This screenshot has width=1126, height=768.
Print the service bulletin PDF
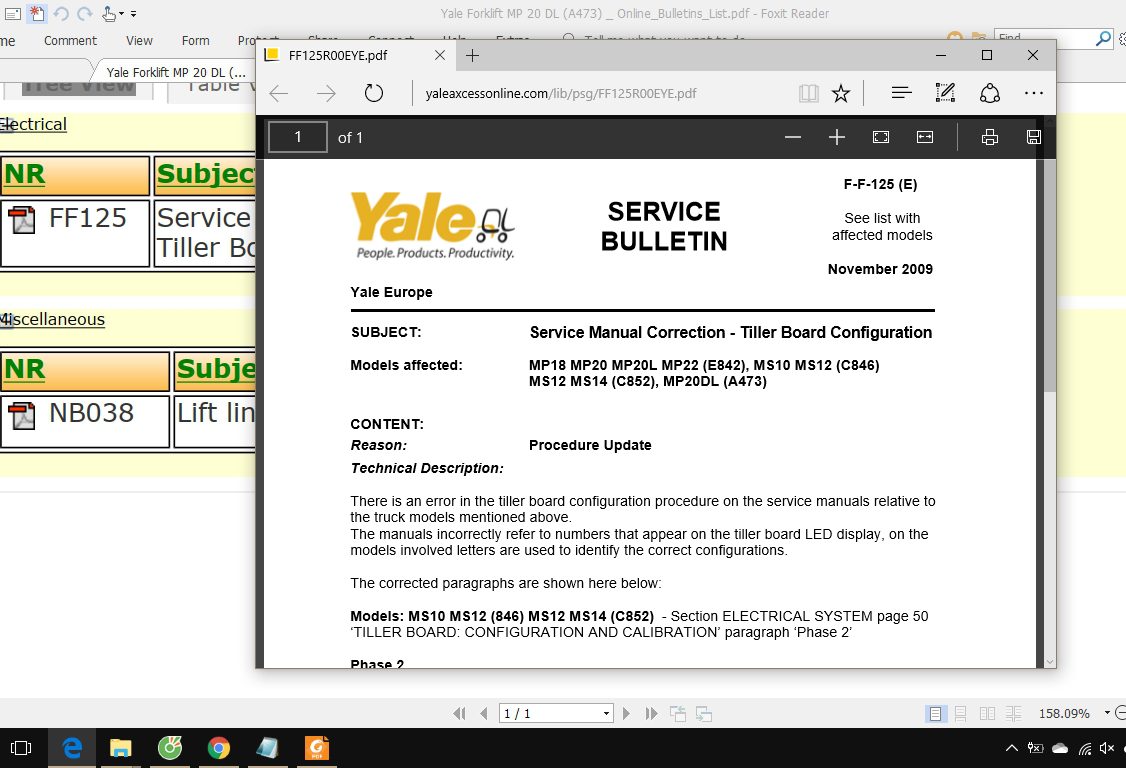click(x=989, y=136)
